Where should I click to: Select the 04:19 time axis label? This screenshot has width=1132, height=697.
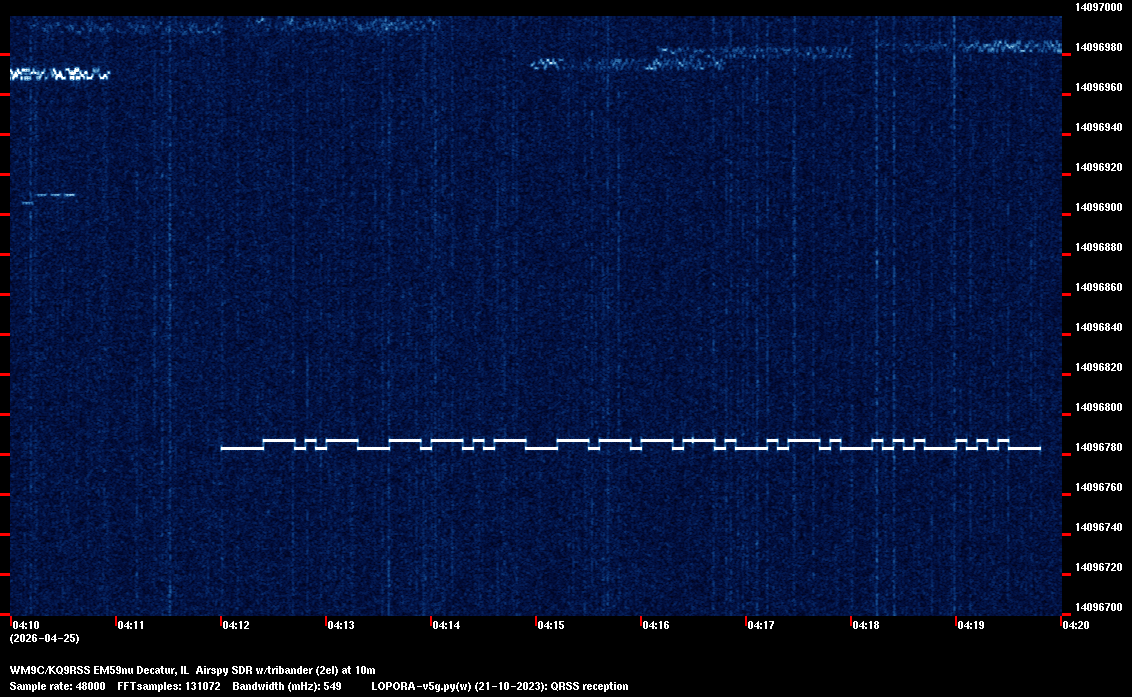pyautogui.click(x=971, y=625)
